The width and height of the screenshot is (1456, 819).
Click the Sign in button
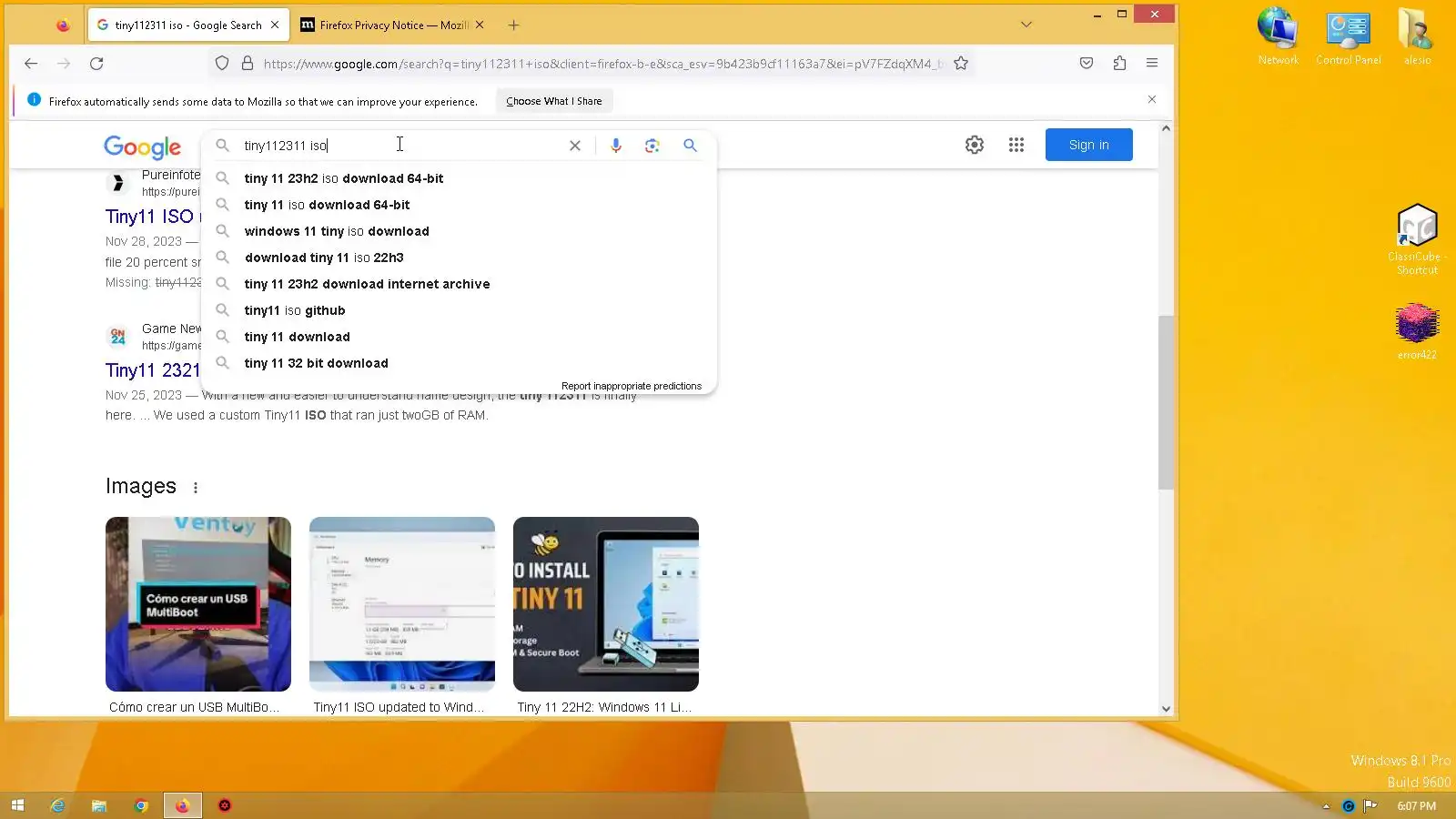click(x=1089, y=145)
